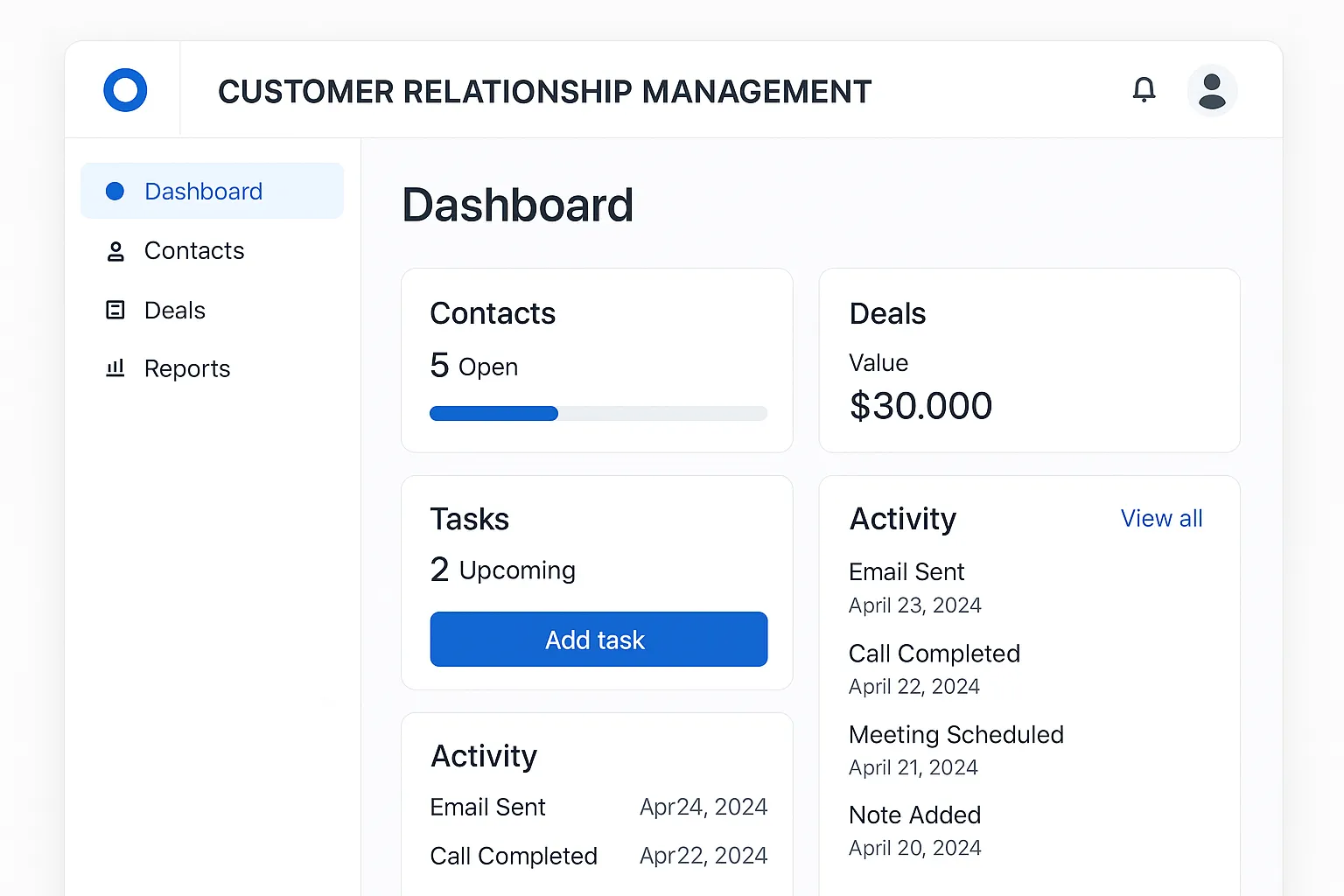Select the Meeting Scheduled activity item

click(955, 735)
